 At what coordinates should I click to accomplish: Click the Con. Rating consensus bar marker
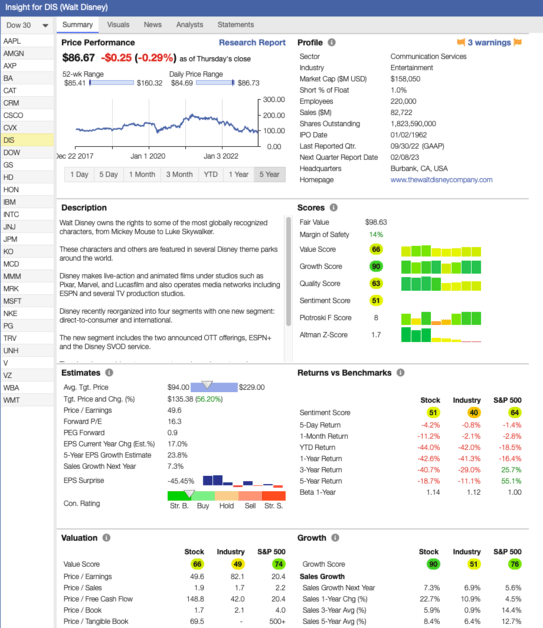(189, 493)
